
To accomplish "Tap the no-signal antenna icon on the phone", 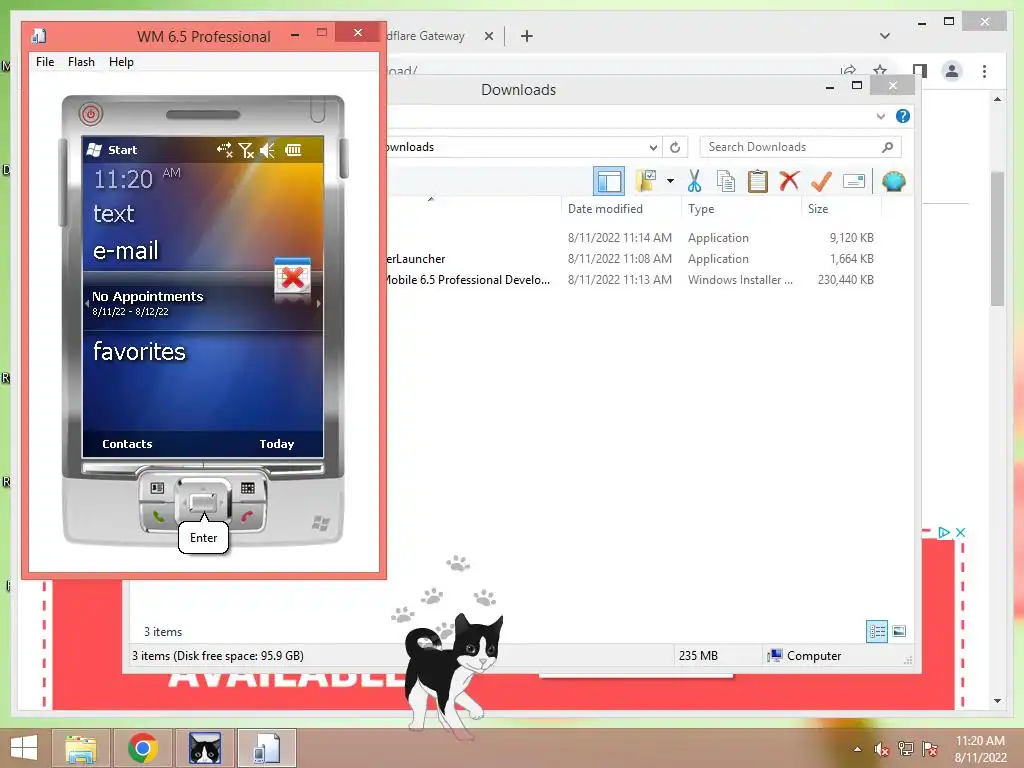I will point(246,150).
